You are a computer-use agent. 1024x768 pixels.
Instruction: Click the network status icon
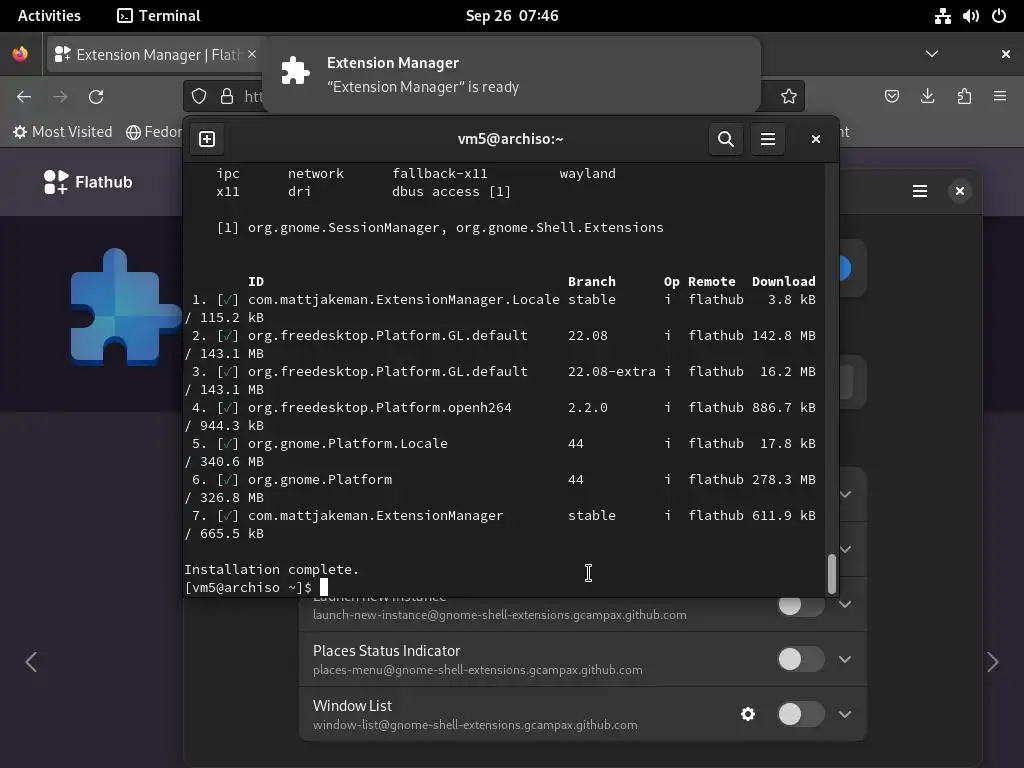click(x=942, y=16)
